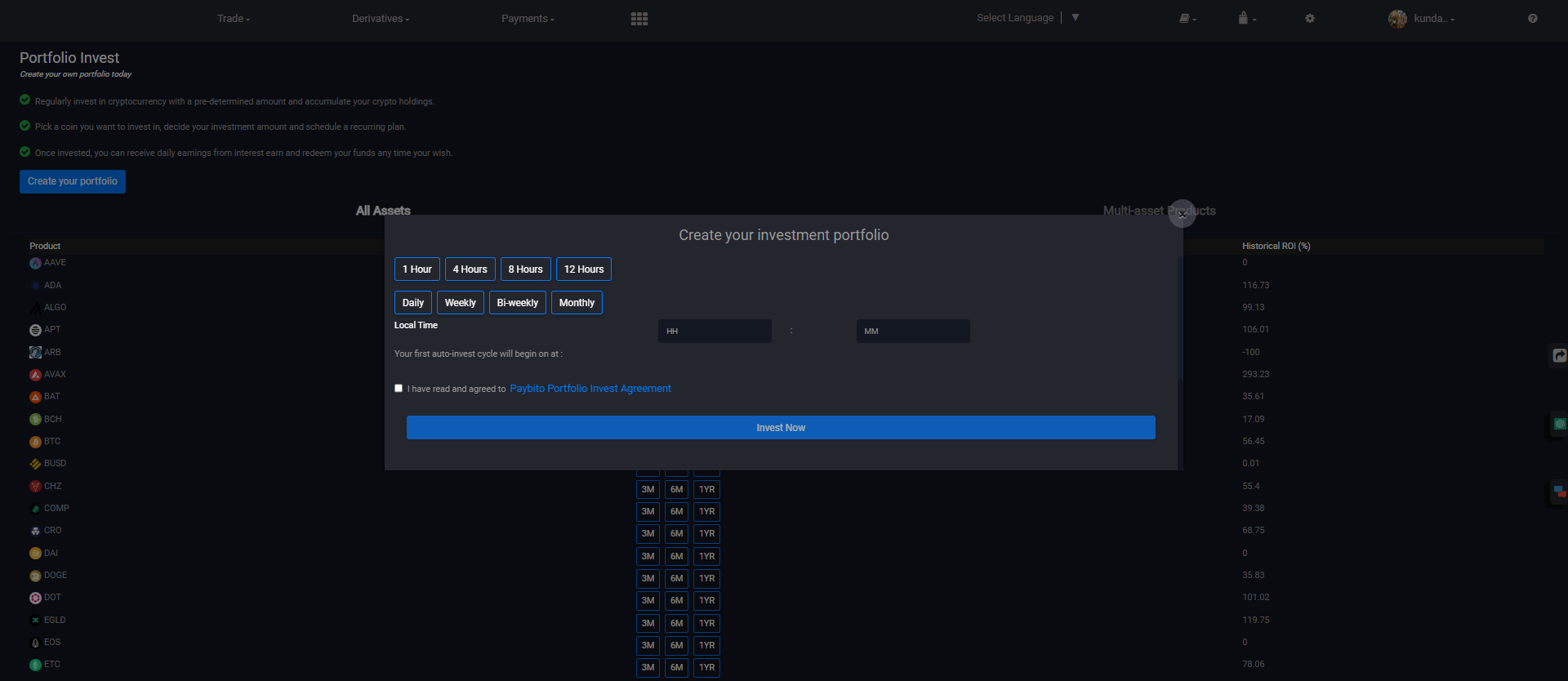Click the Invest Now button
Image resolution: width=1568 pixels, height=681 pixels.
point(781,428)
